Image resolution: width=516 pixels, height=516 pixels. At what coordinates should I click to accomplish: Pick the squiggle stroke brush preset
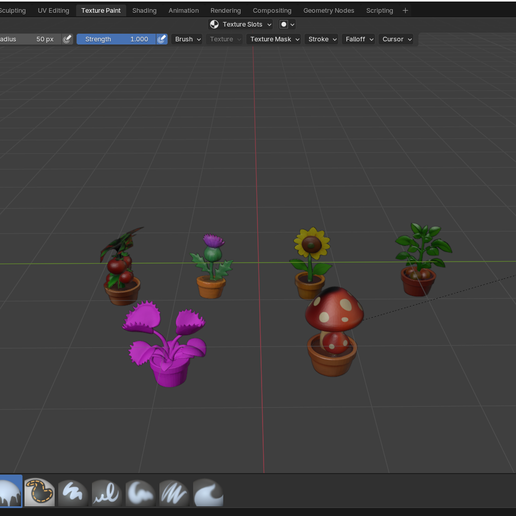click(x=73, y=492)
